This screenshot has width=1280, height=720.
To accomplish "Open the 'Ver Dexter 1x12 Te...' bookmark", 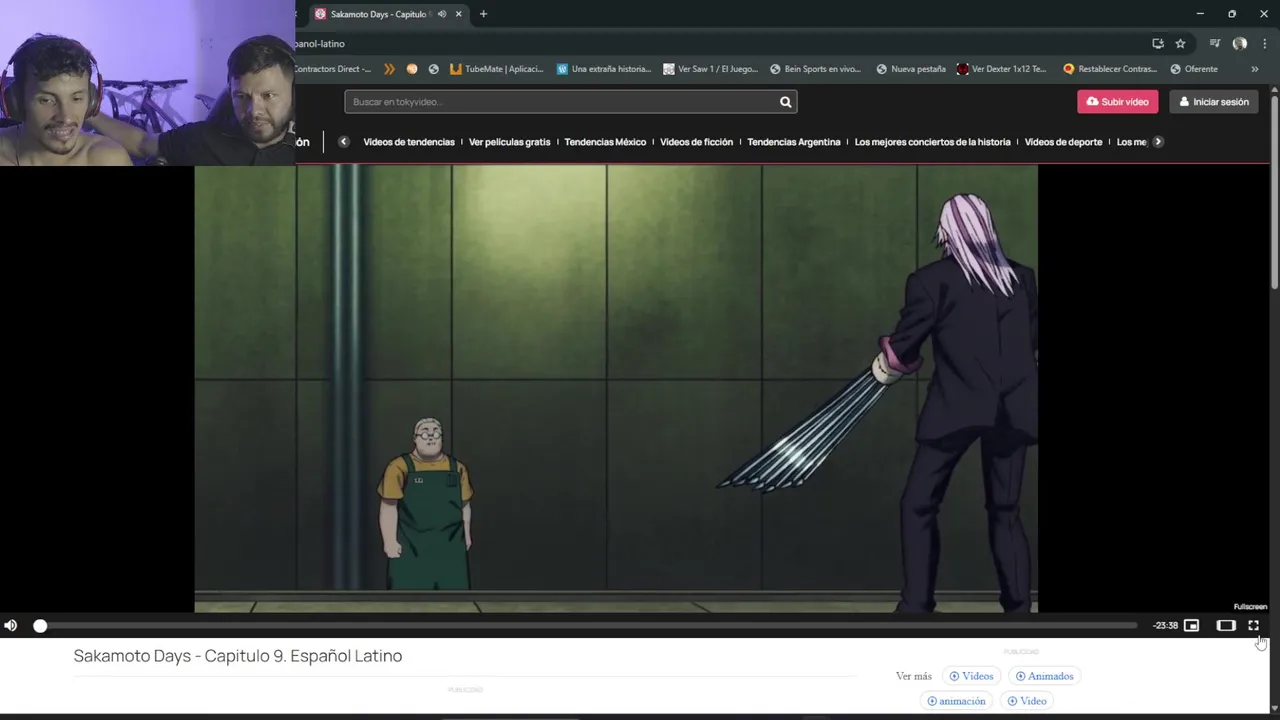I will tap(1002, 69).
